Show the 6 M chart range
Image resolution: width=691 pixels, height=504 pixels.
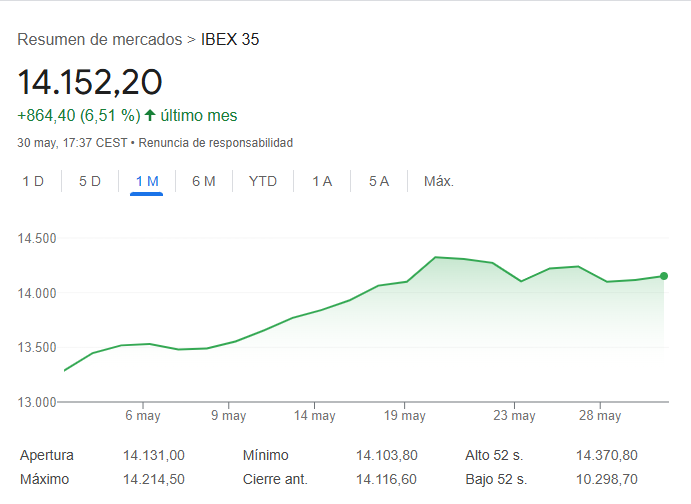(204, 181)
